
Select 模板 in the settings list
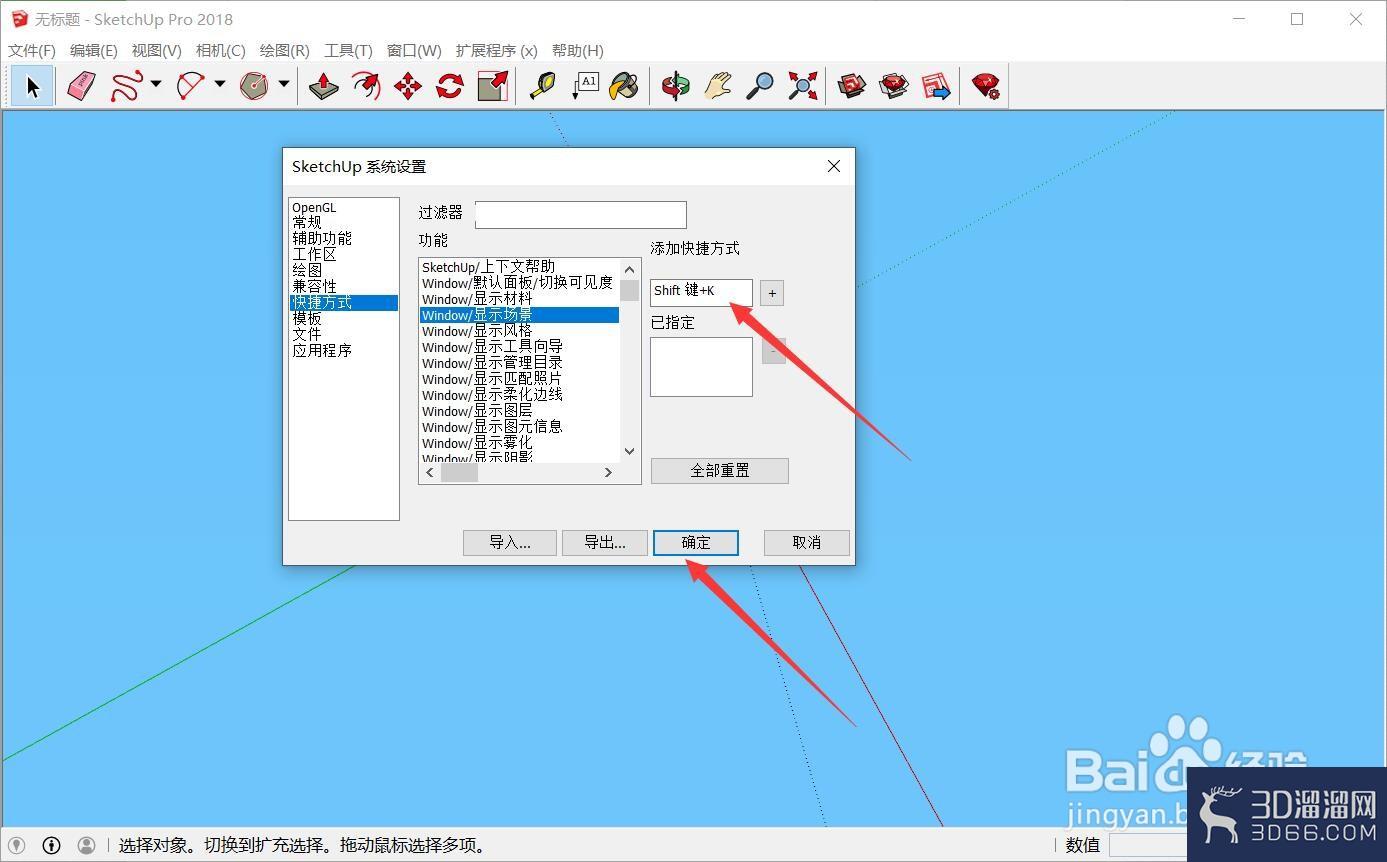[x=307, y=318]
